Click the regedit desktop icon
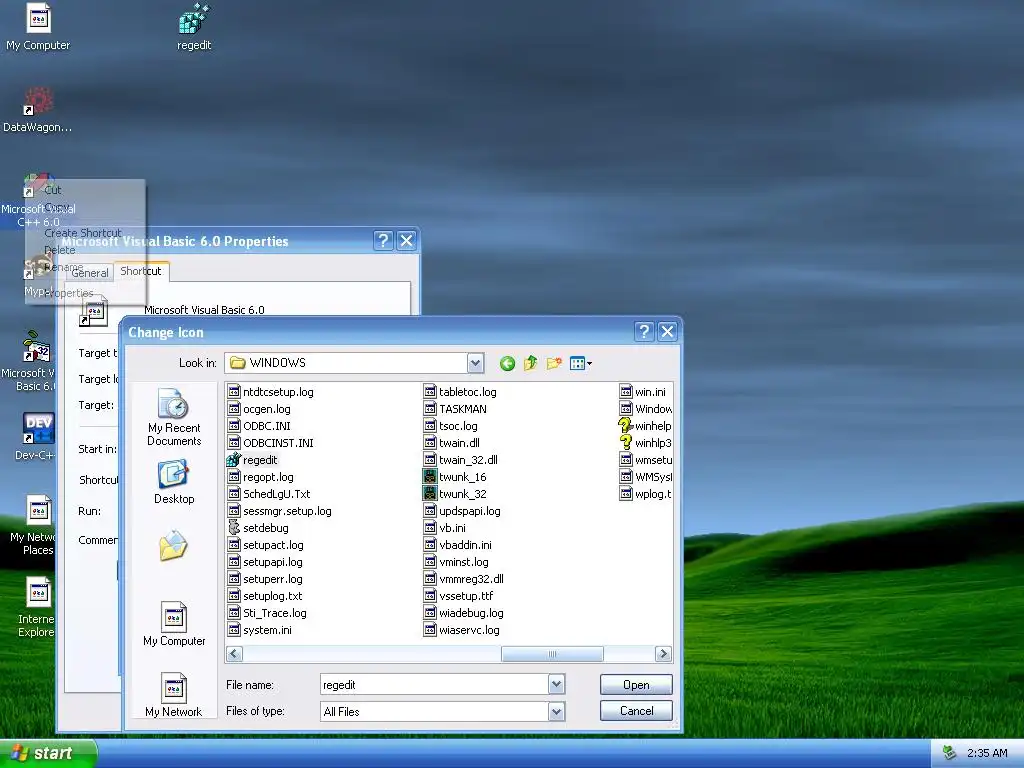Image resolution: width=1024 pixels, height=768 pixels. 194,27
